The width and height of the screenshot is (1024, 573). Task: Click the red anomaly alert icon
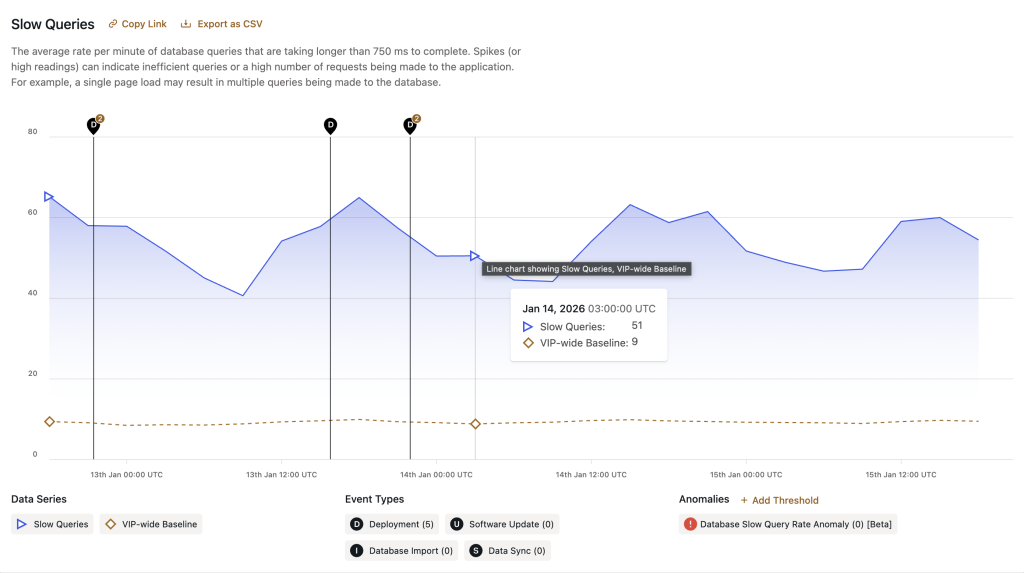click(690, 524)
